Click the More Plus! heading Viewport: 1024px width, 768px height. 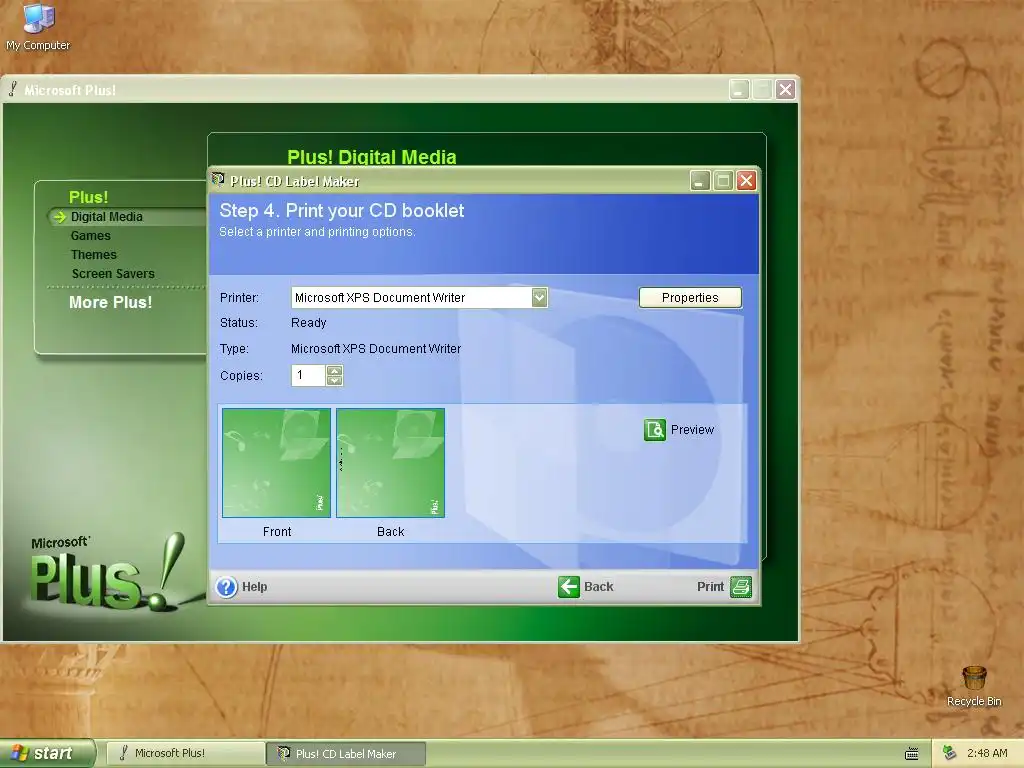click(110, 302)
